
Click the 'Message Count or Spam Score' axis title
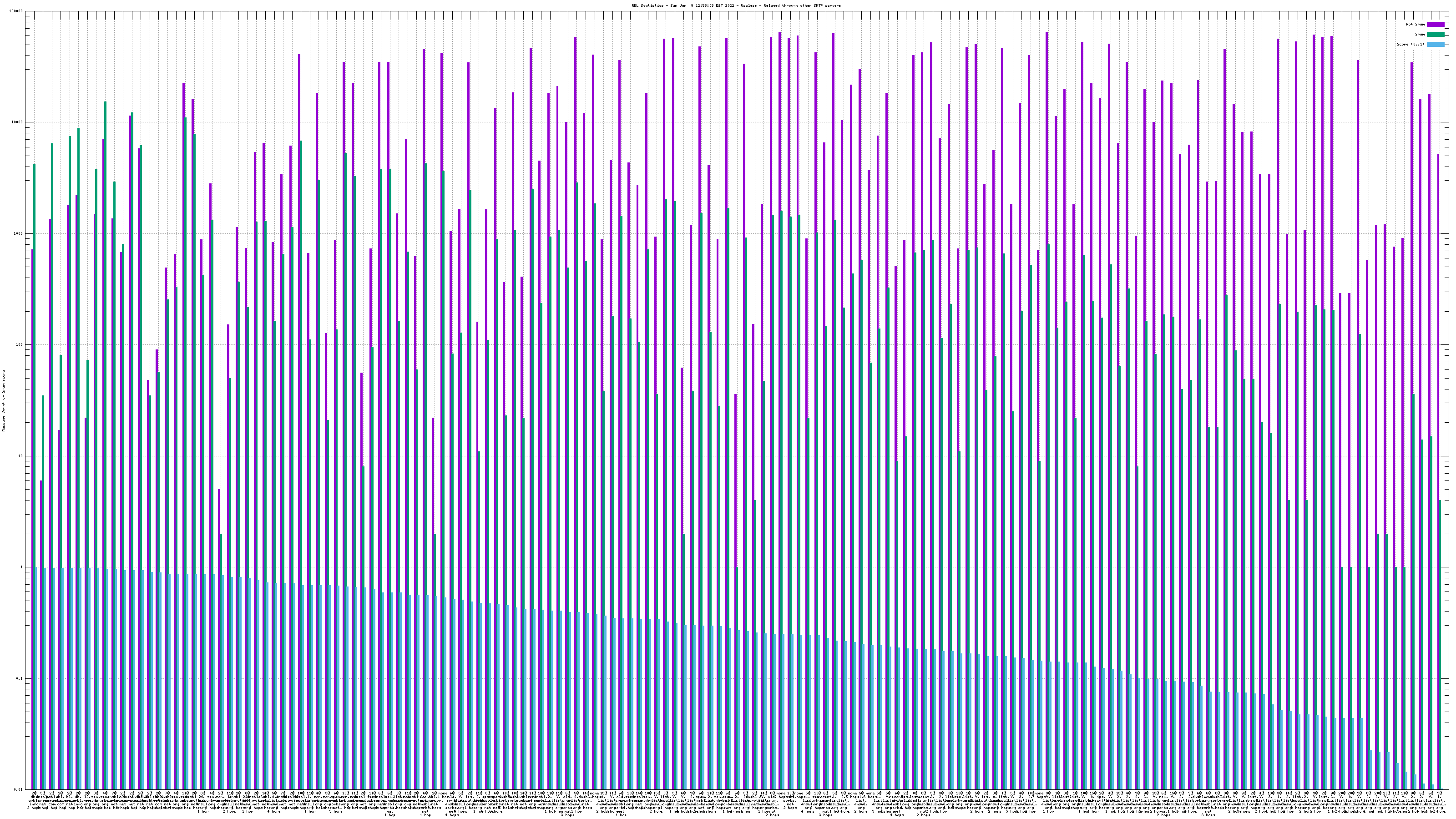tap(3, 401)
